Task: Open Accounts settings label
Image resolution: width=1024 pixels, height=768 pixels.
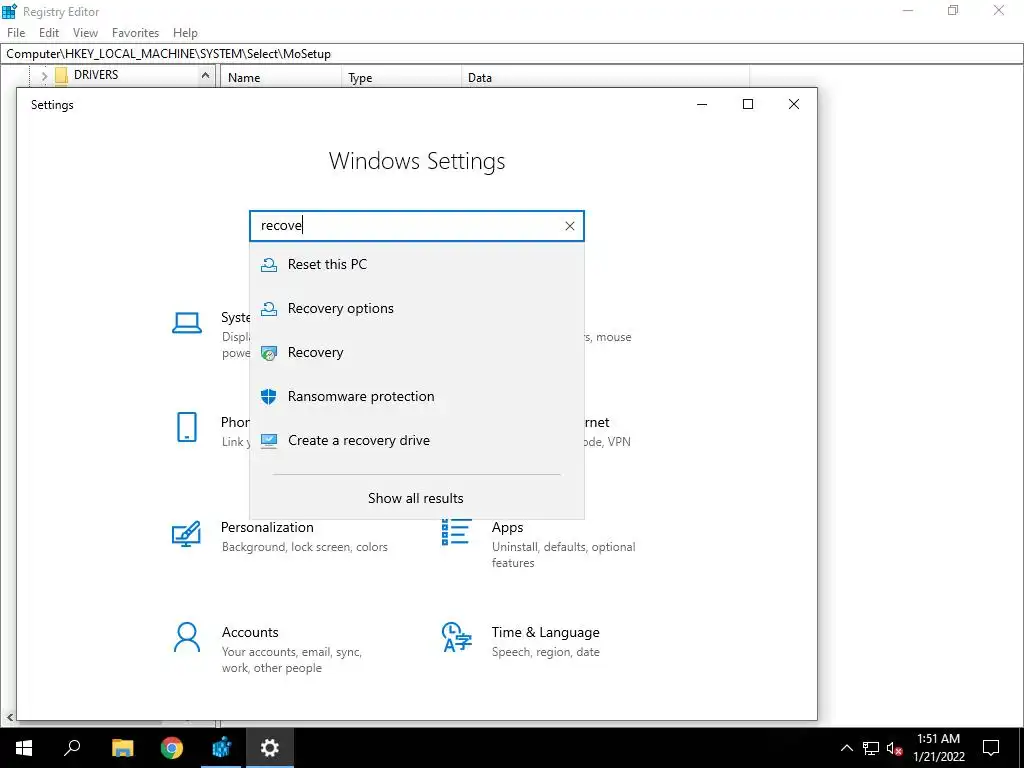Action: 250,632
